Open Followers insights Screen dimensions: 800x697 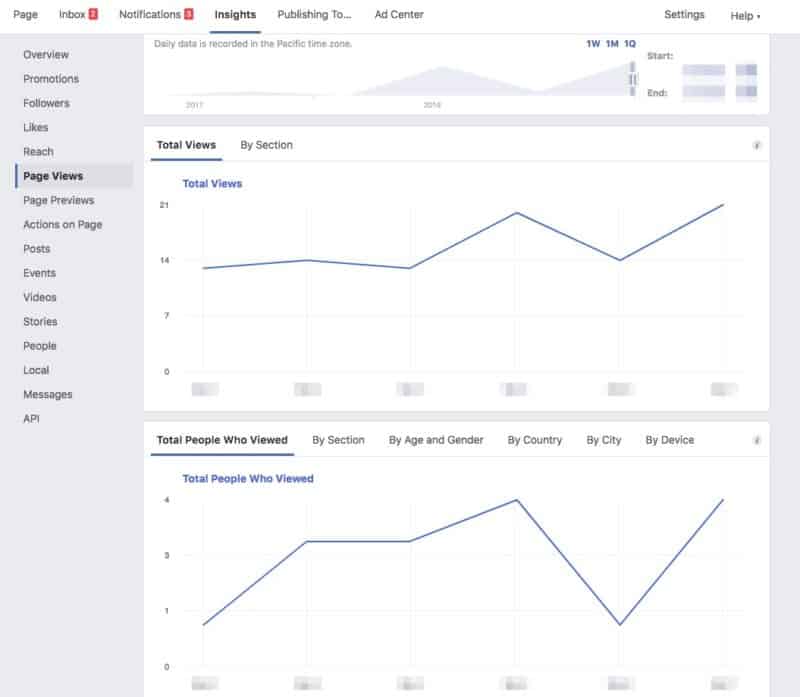[x=46, y=103]
